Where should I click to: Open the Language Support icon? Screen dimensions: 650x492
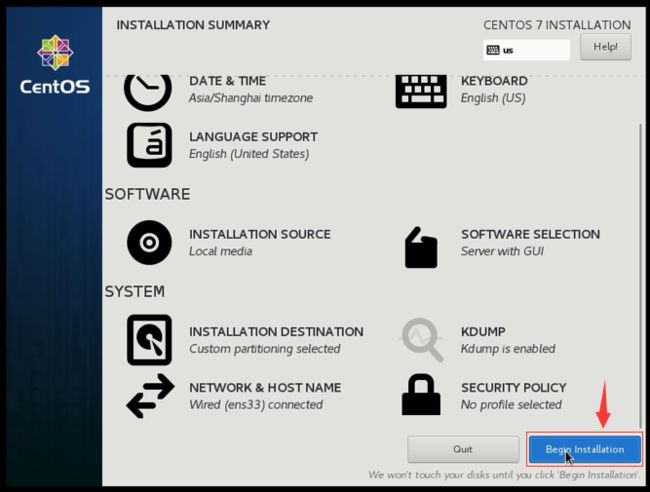(149, 145)
